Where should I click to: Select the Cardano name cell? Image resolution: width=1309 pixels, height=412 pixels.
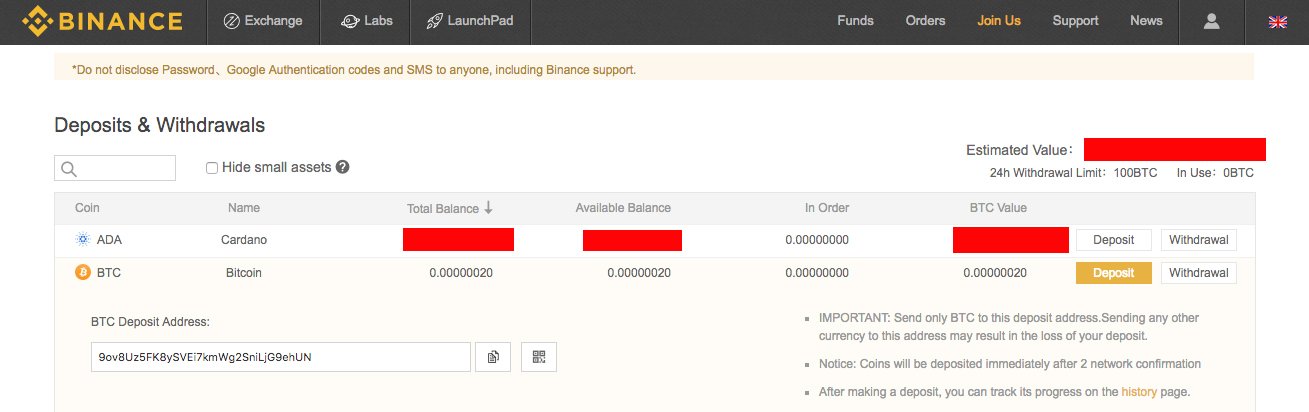[x=244, y=240]
